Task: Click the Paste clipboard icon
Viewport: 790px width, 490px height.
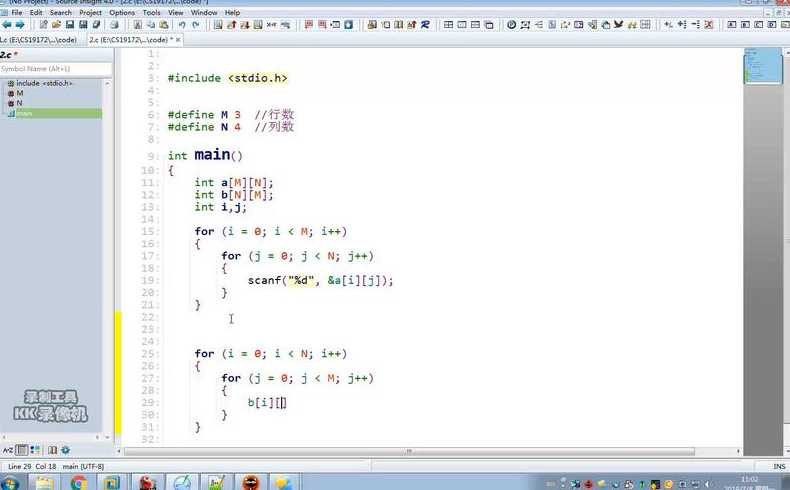Action: pos(164,24)
